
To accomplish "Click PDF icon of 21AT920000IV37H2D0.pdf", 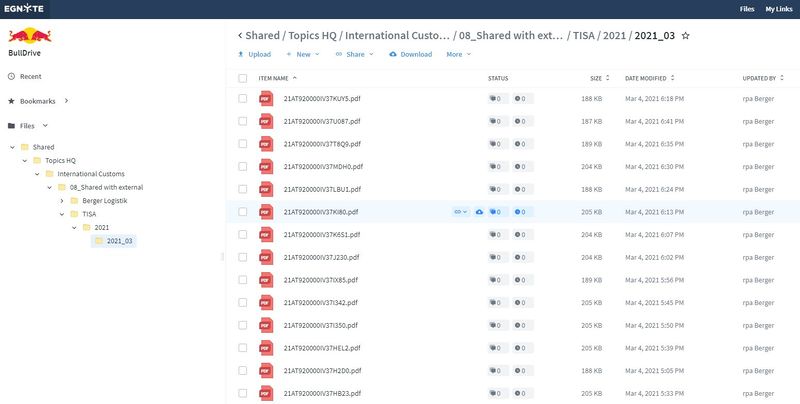I will [x=266, y=370].
